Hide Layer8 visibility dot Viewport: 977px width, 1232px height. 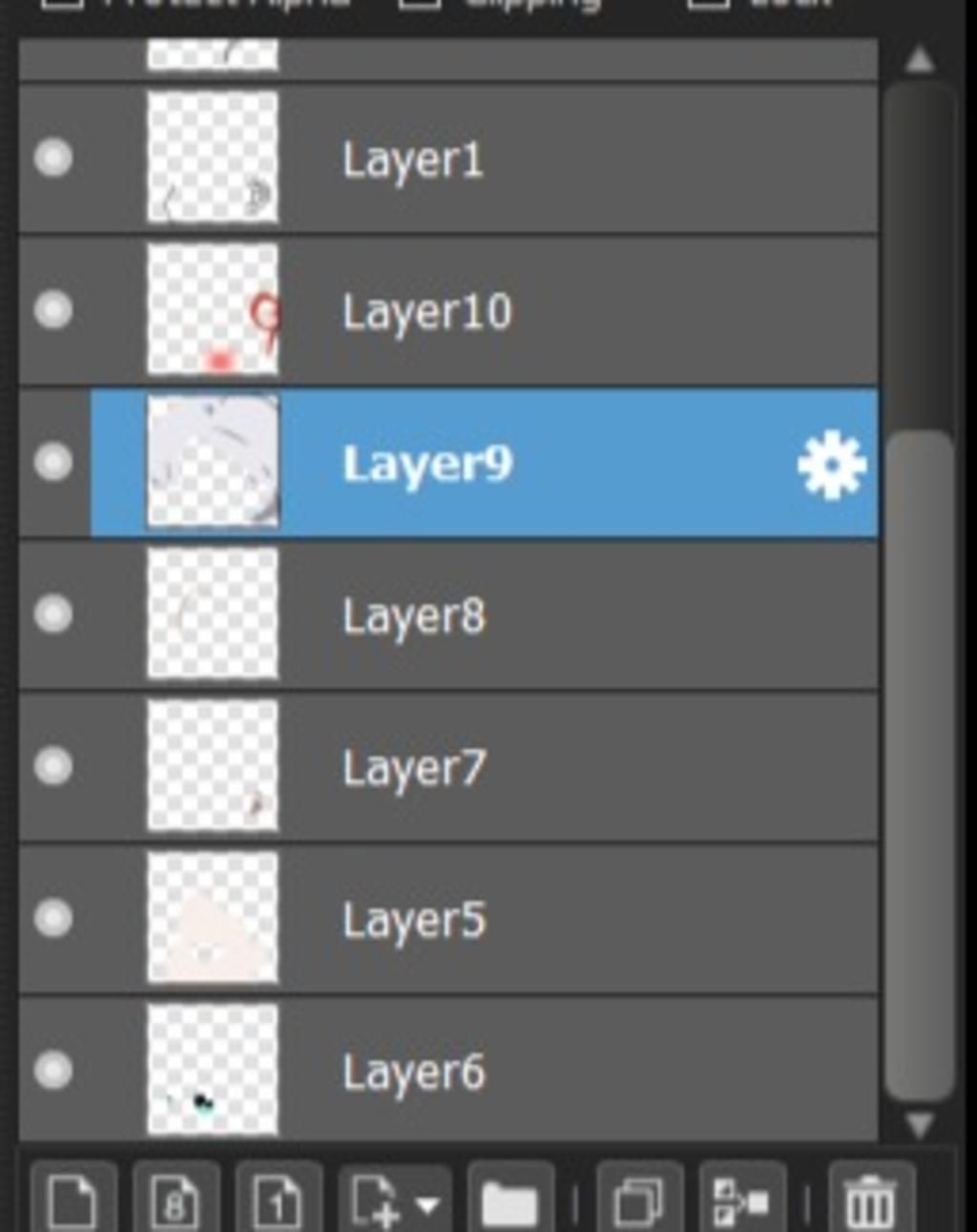point(53,614)
